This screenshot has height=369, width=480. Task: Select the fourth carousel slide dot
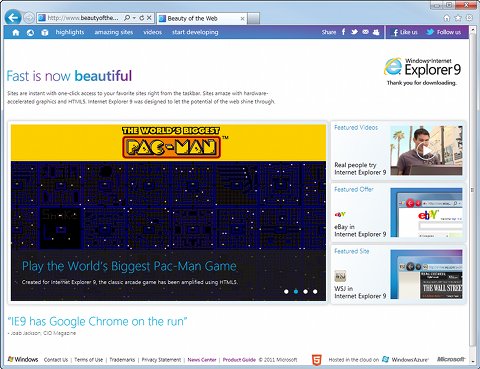pos(315,292)
